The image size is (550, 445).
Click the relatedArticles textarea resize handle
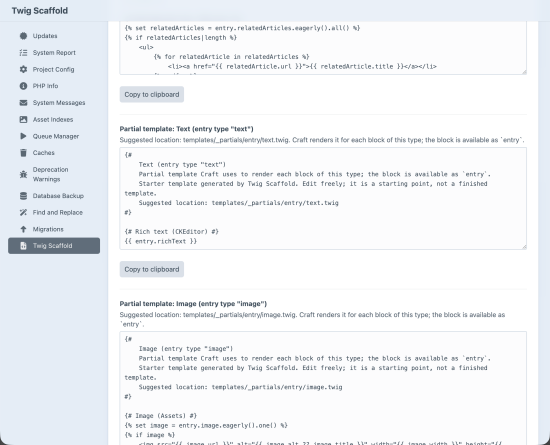tap(524, 72)
